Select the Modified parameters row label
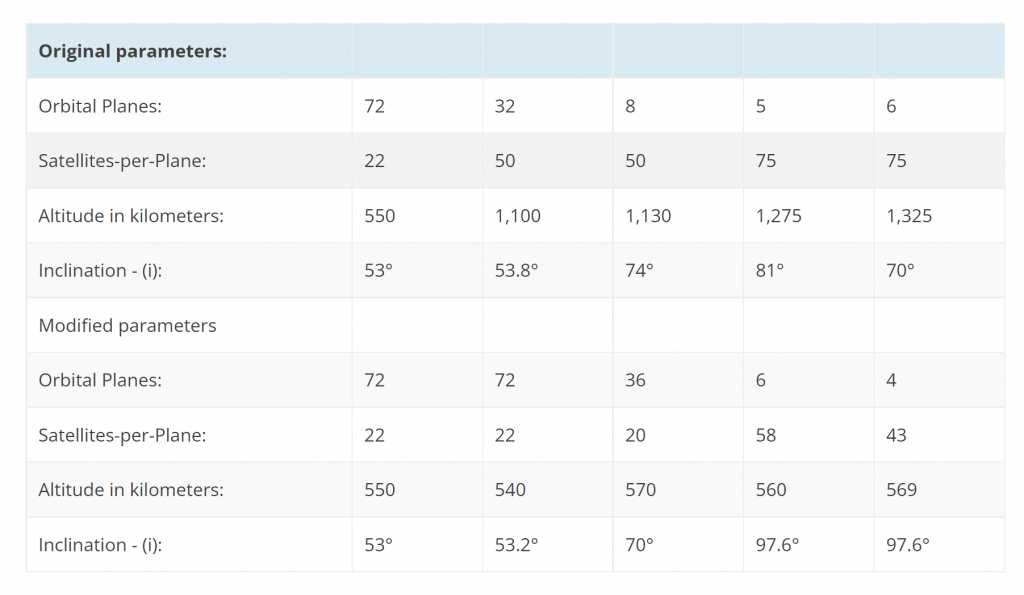The width and height of the screenshot is (1024, 595). (189, 325)
